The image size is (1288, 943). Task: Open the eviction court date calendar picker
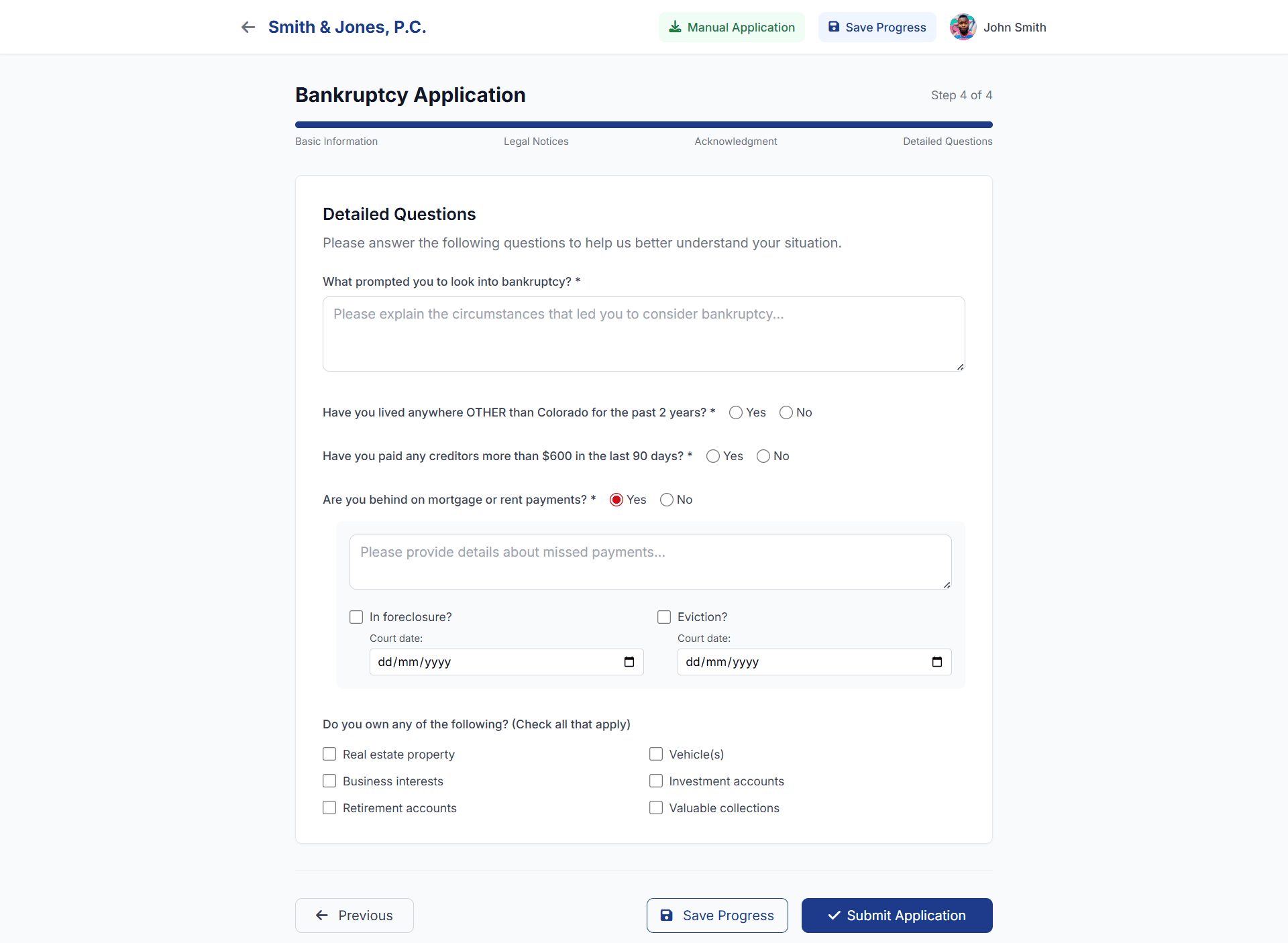pyautogui.click(x=937, y=662)
